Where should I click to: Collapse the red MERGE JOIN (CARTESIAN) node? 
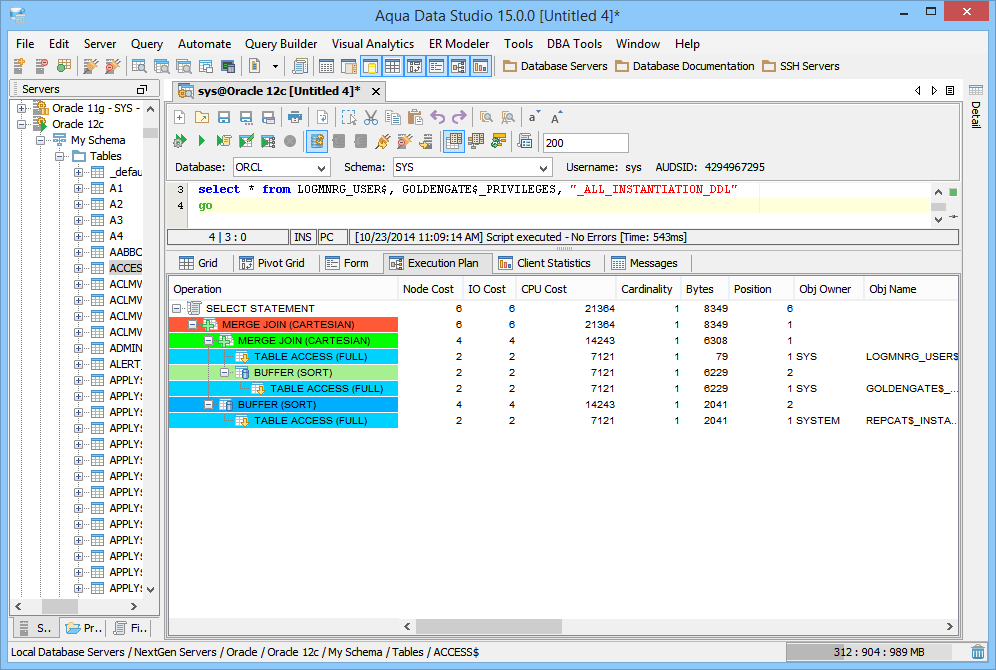pyautogui.click(x=192, y=325)
